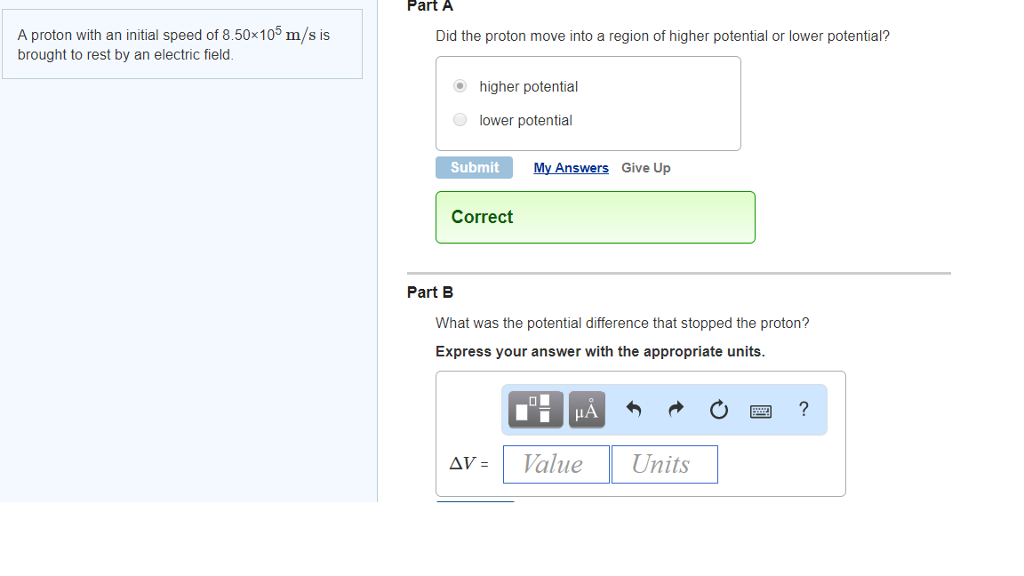Image resolution: width=1024 pixels, height=576 pixels.
Task: Open the equation toolbar help
Action: [803, 409]
